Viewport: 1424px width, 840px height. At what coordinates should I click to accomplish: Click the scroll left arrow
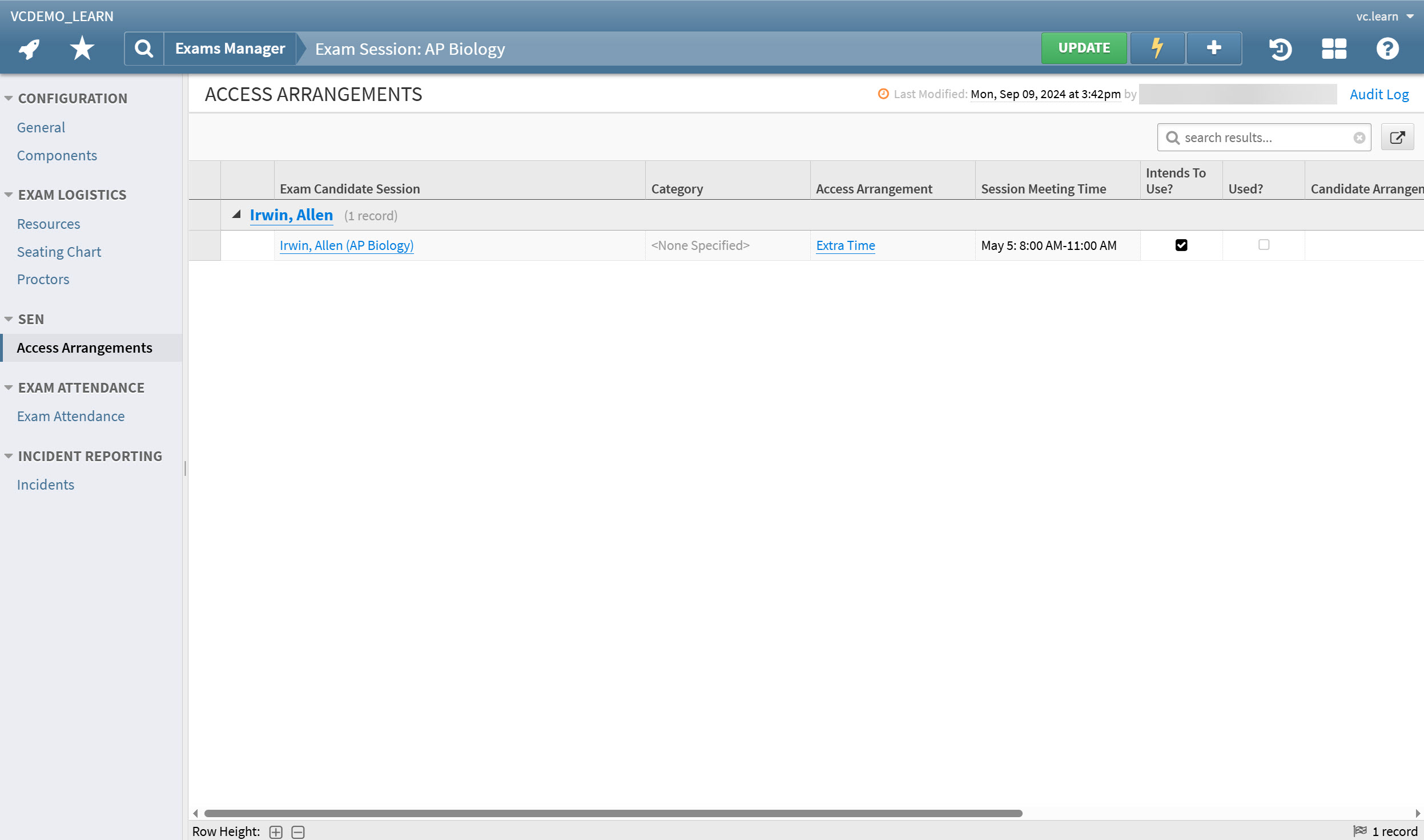point(195,813)
